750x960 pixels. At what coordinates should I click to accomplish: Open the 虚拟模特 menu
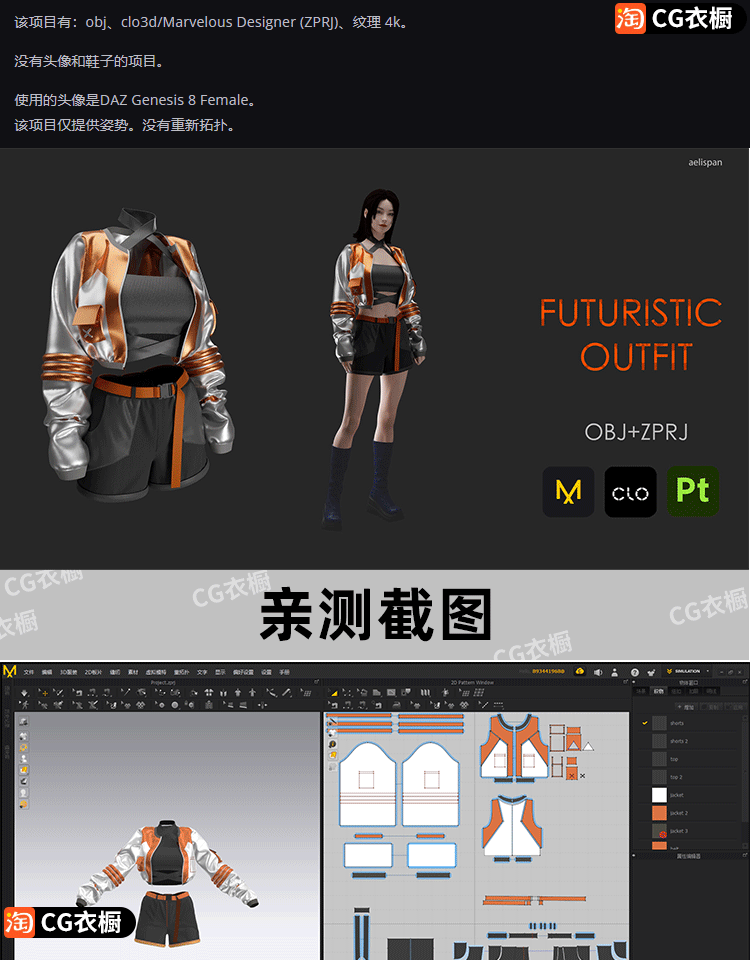(156, 672)
